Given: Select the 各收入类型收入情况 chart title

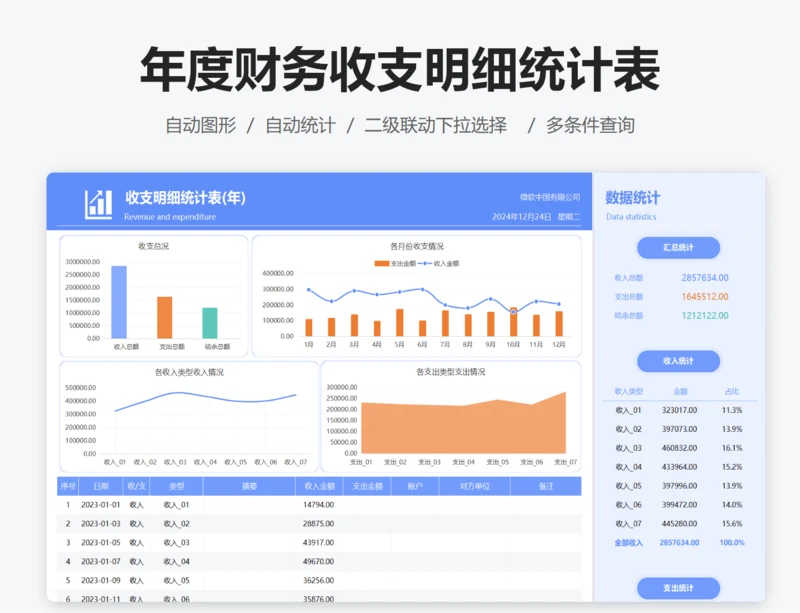Looking at the screenshot, I should 189,372.
